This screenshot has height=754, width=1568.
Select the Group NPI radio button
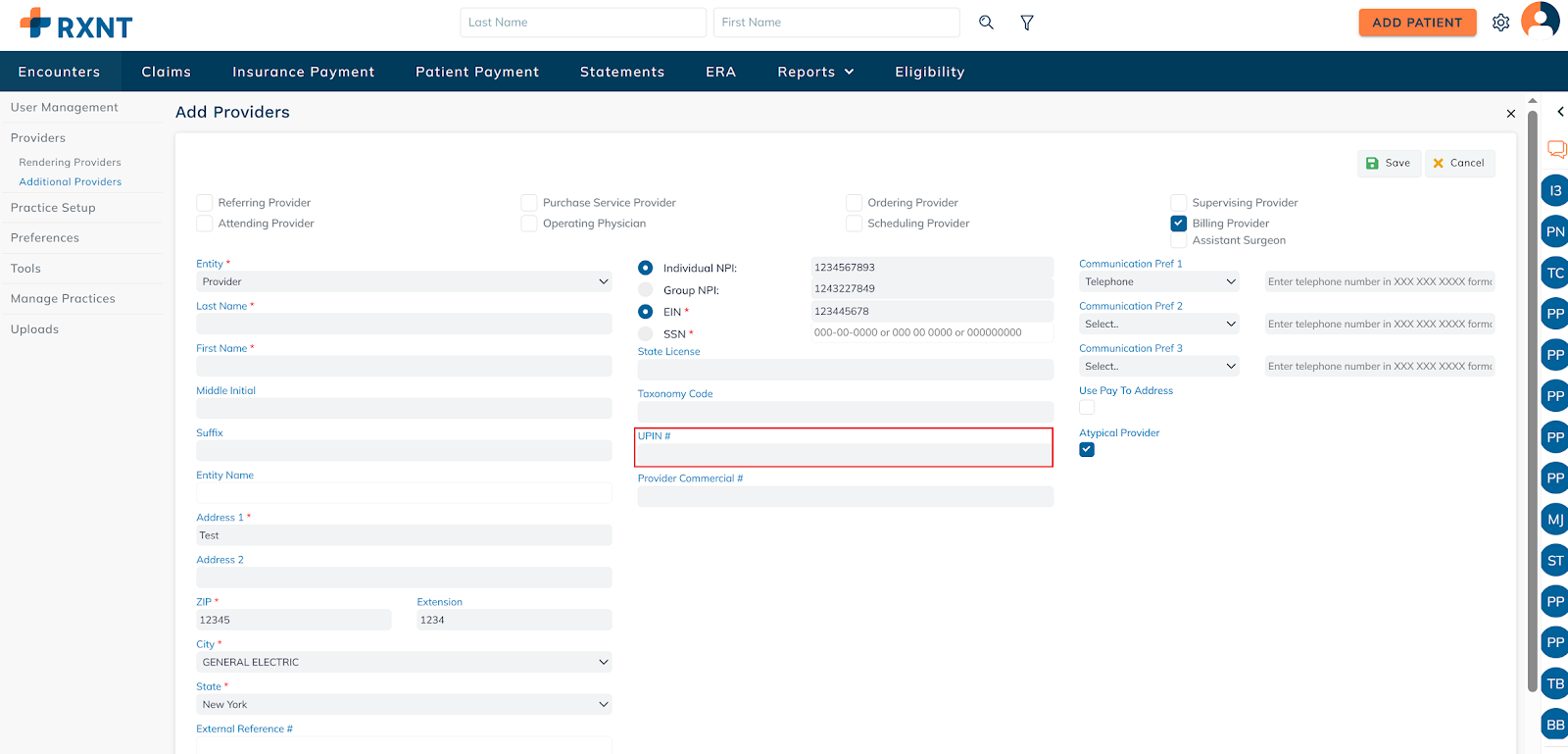646,290
